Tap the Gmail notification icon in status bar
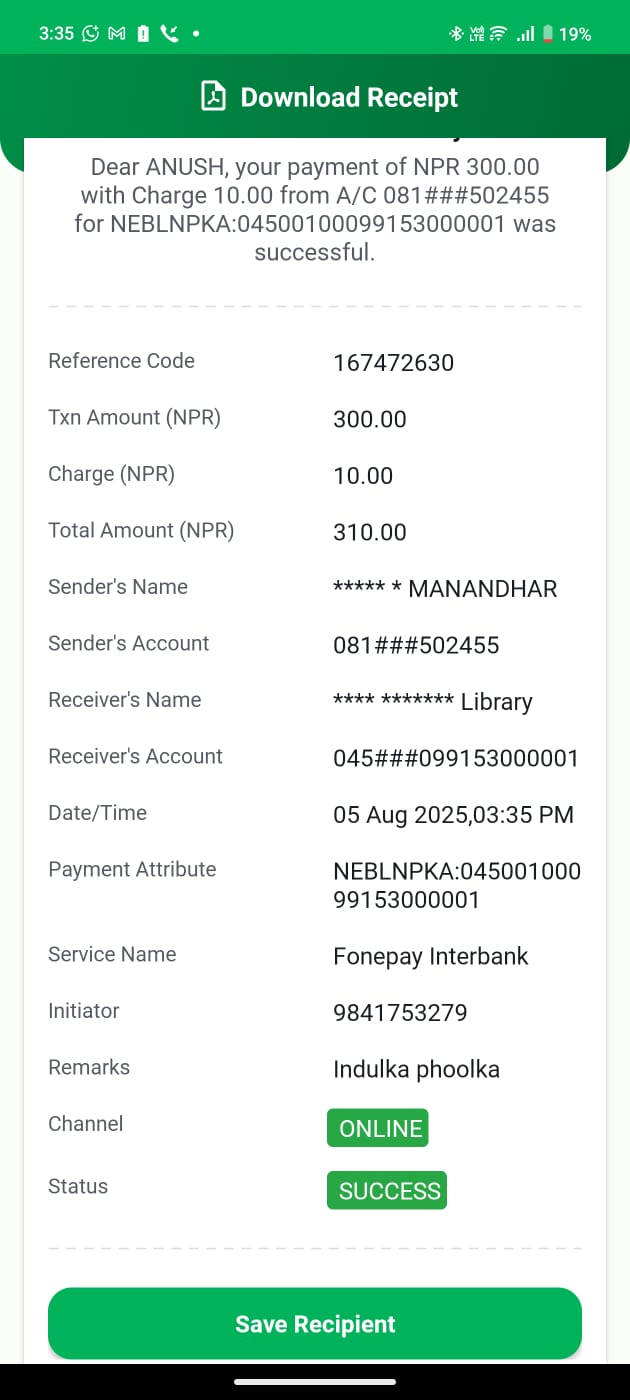Image resolution: width=630 pixels, height=1400 pixels. (117, 34)
